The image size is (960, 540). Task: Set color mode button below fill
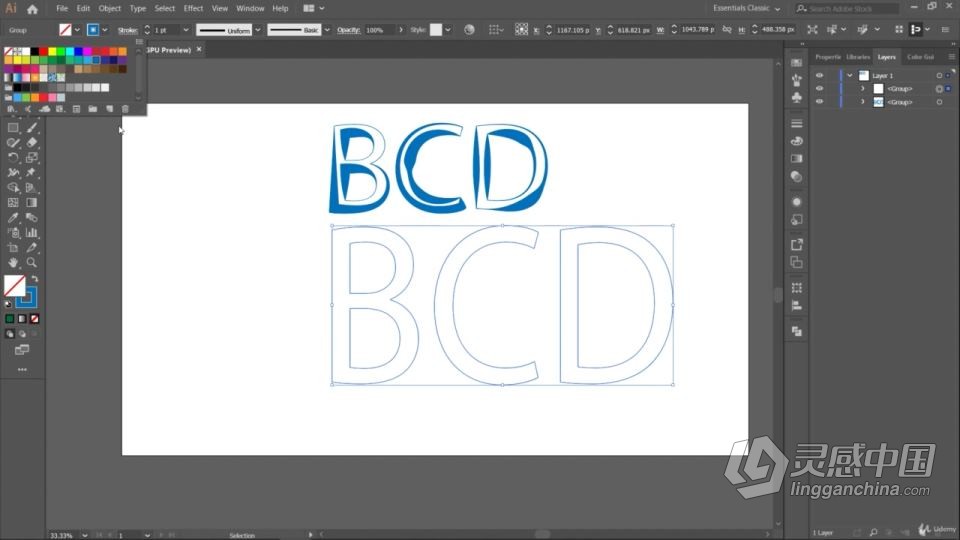click(10, 318)
